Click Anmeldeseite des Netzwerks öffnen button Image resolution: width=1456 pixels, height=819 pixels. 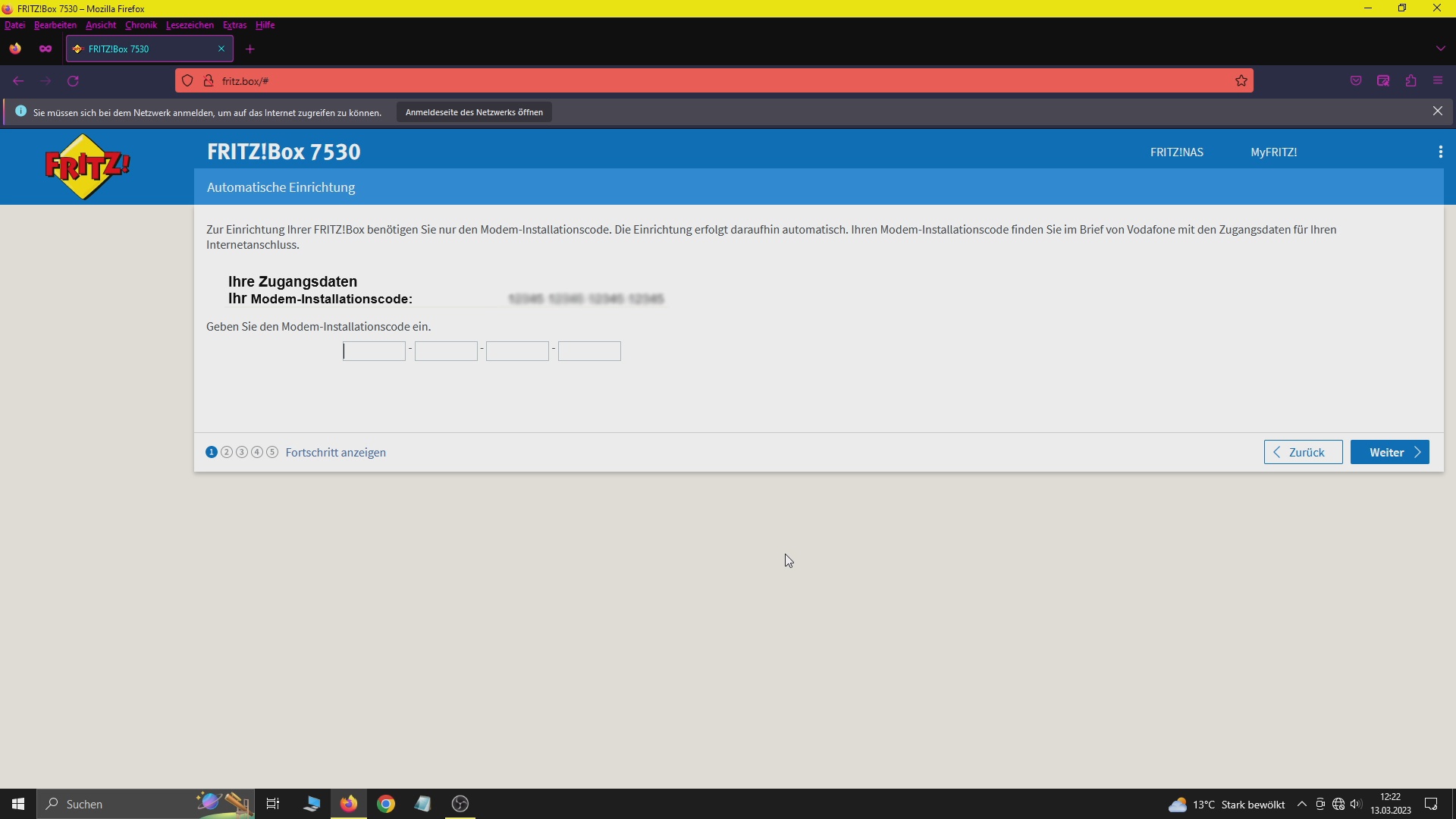(x=474, y=112)
